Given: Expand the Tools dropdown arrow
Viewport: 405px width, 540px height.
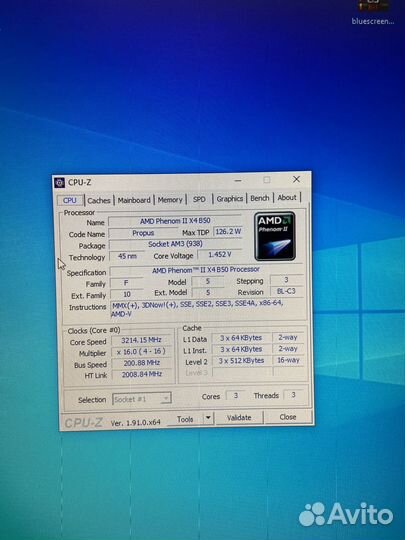Looking at the screenshot, I should point(208,418).
